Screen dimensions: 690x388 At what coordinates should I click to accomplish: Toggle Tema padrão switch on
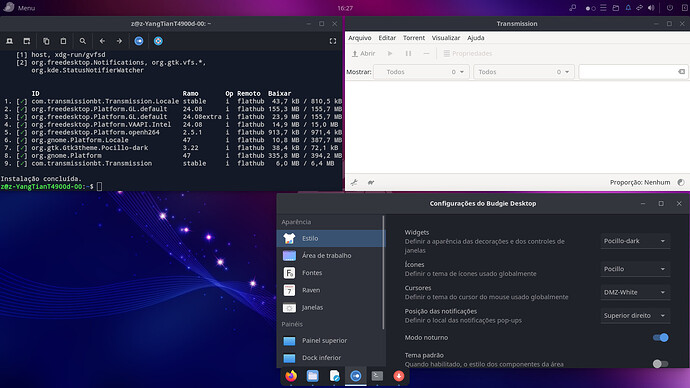pyautogui.click(x=661, y=363)
